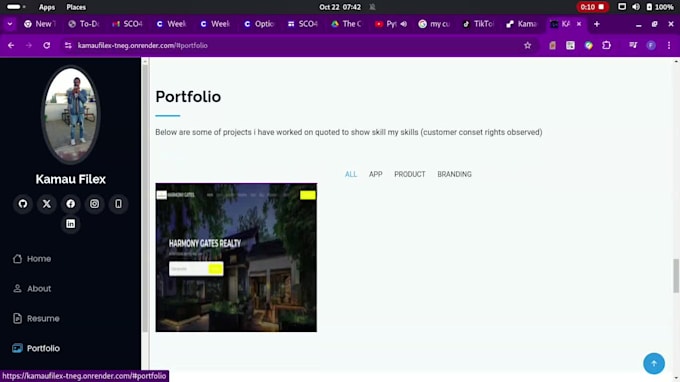The width and height of the screenshot is (680, 382).
Task: Open the screen display icon in top bar
Action: (x=622, y=7)
